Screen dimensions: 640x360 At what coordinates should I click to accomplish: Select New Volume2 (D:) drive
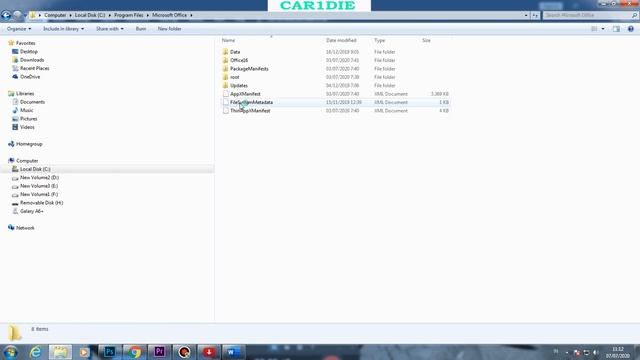point(39,178)
